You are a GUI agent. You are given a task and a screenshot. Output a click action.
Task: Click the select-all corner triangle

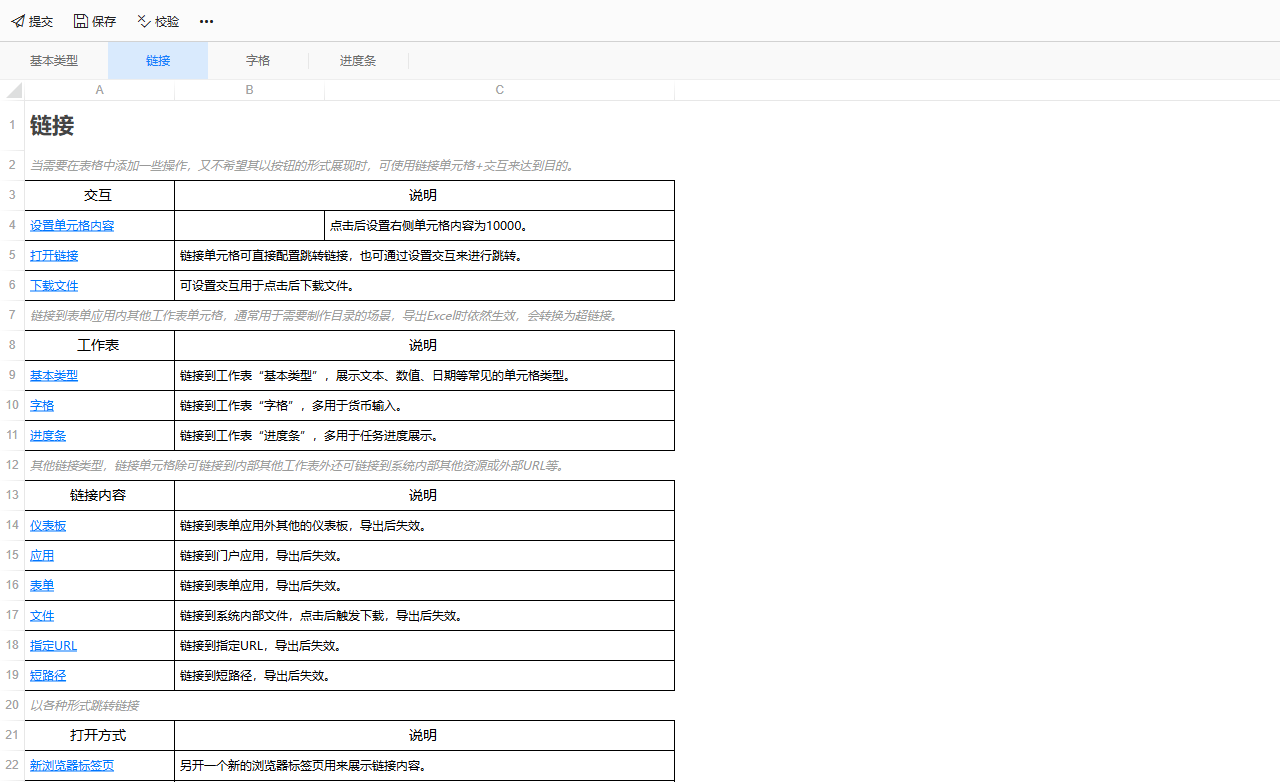click(x=14, y=91)
